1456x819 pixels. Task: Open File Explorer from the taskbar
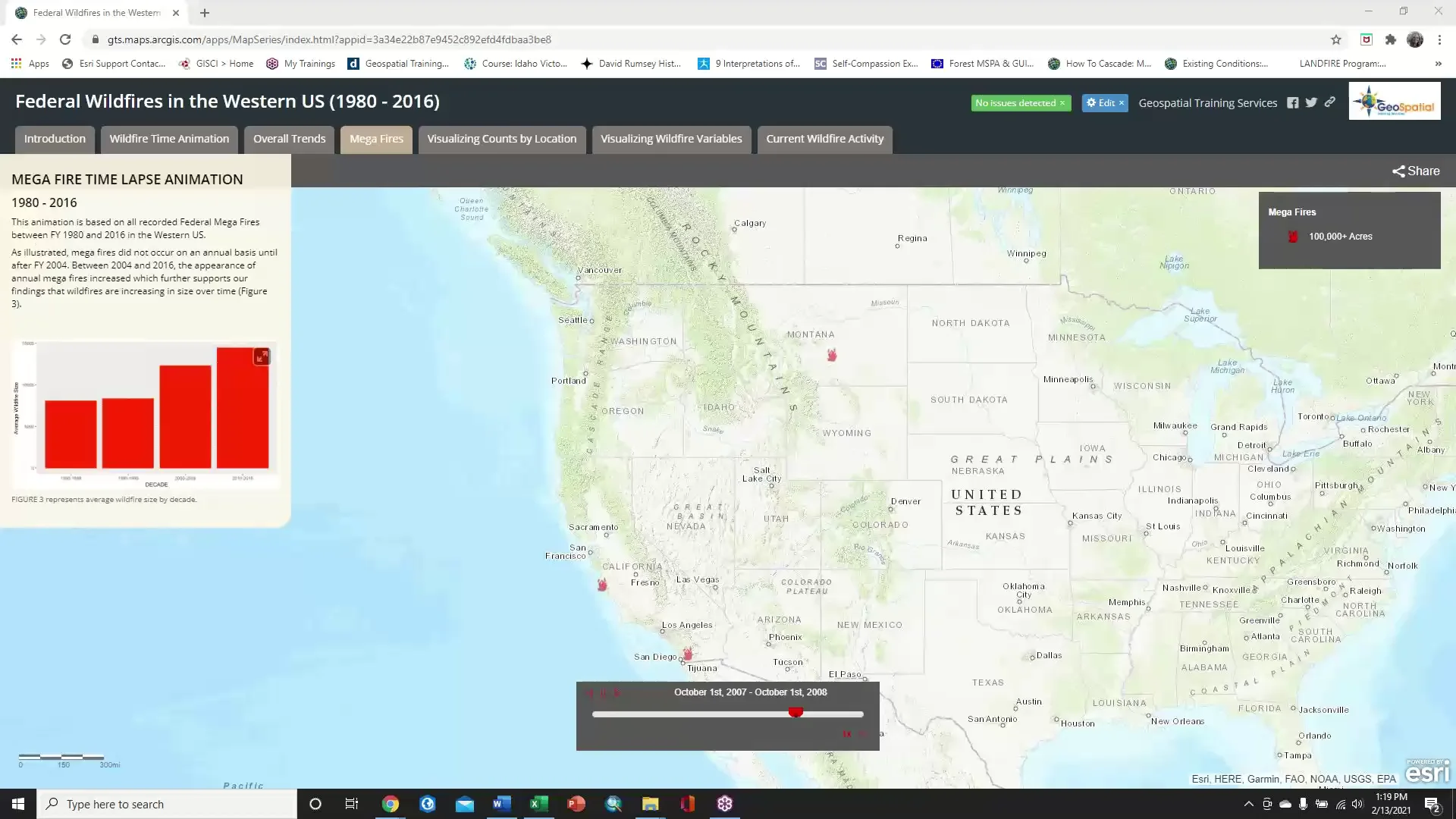point(650,804)
